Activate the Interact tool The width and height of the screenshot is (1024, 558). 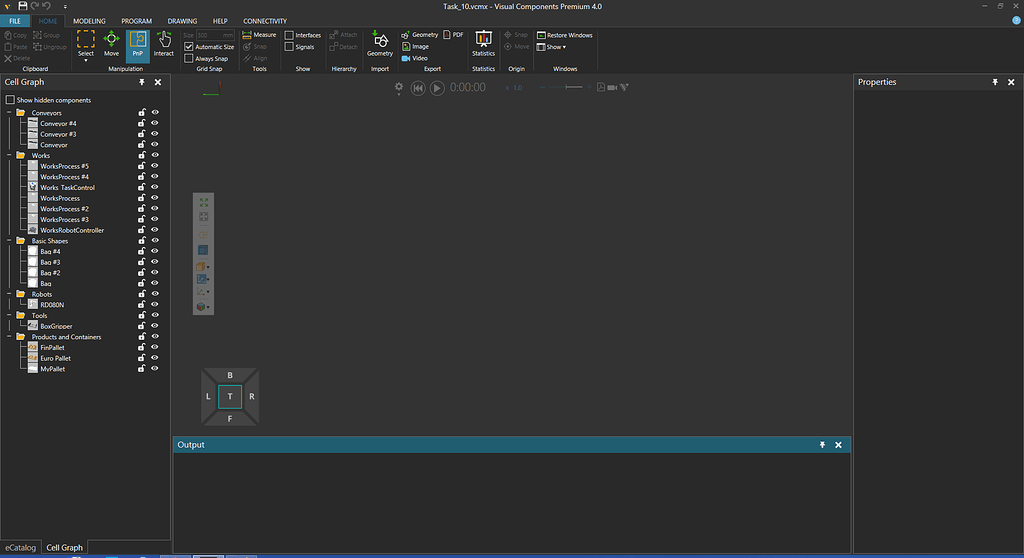click(163, 44)
